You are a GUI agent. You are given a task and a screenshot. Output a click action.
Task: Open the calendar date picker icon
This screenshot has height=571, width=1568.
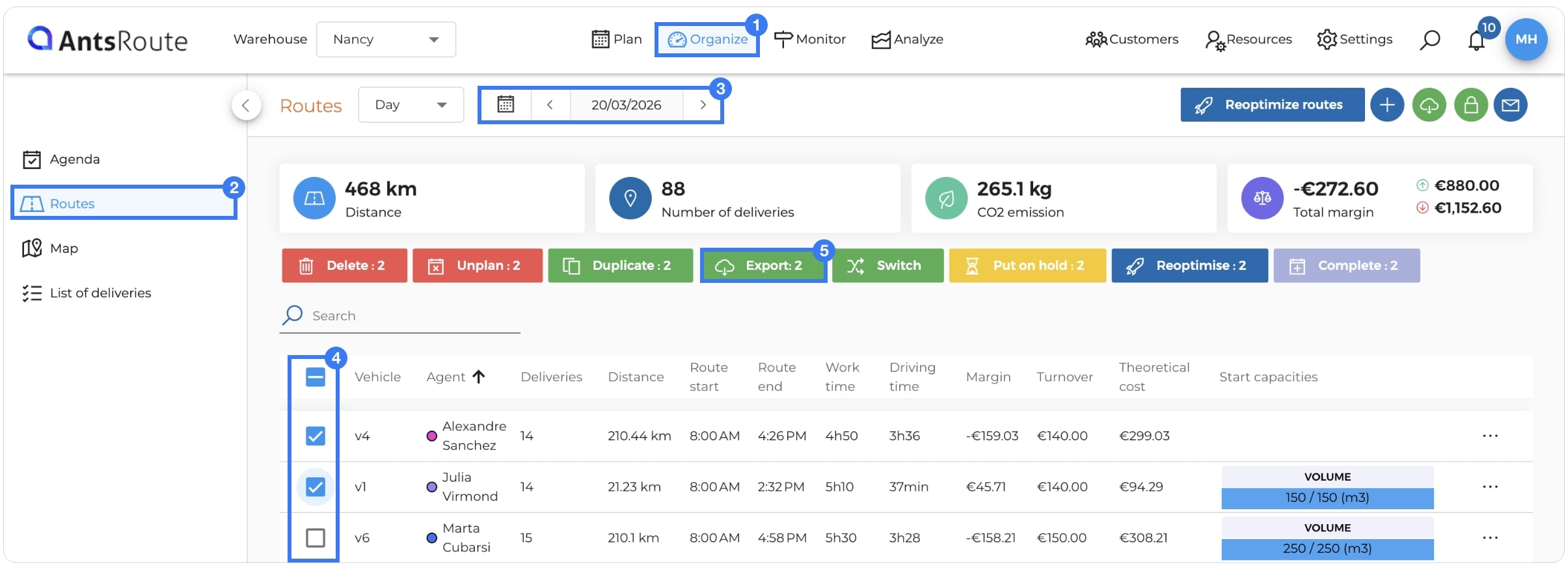506,105
